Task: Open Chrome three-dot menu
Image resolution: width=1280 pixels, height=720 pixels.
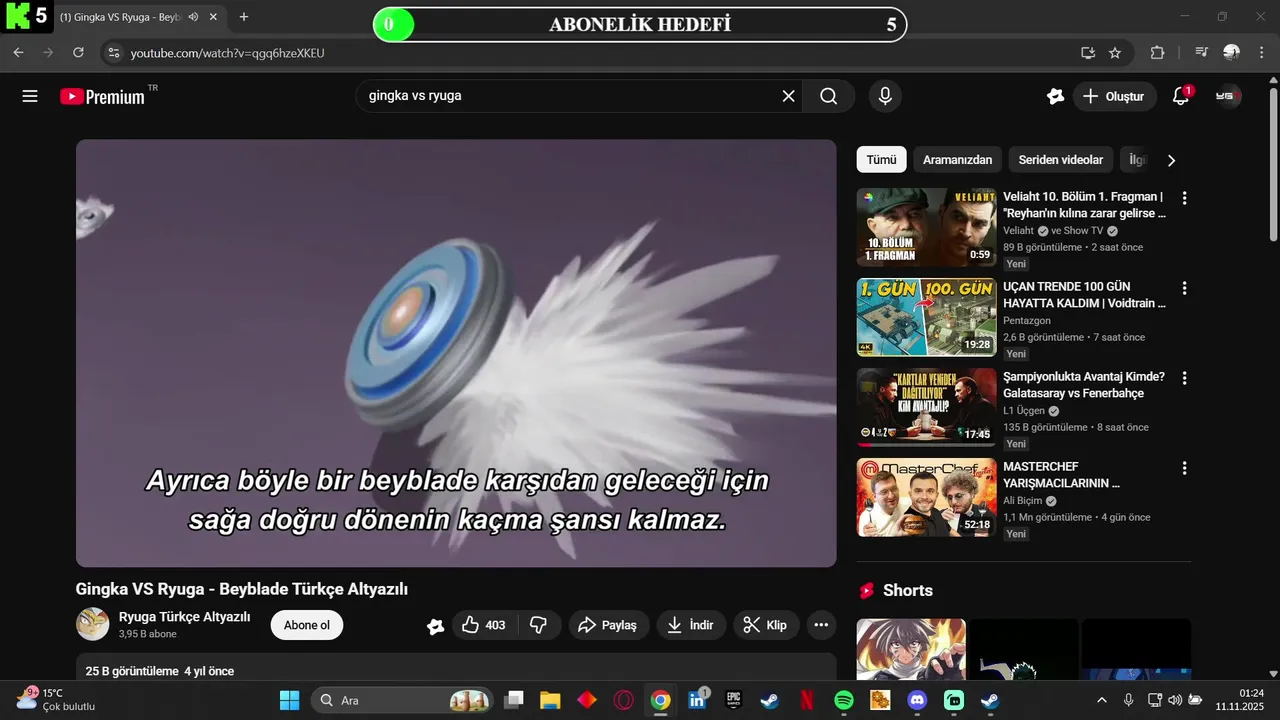Action: pos(1261,52)
